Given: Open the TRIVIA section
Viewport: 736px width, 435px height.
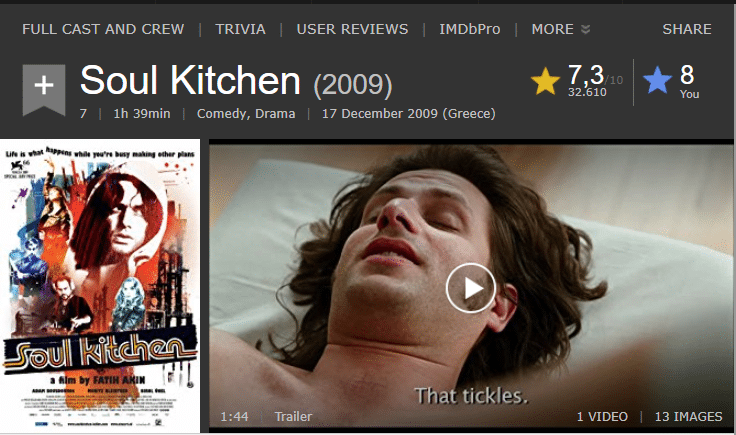Looking at the screenshot, I should [x=240, y=29].
